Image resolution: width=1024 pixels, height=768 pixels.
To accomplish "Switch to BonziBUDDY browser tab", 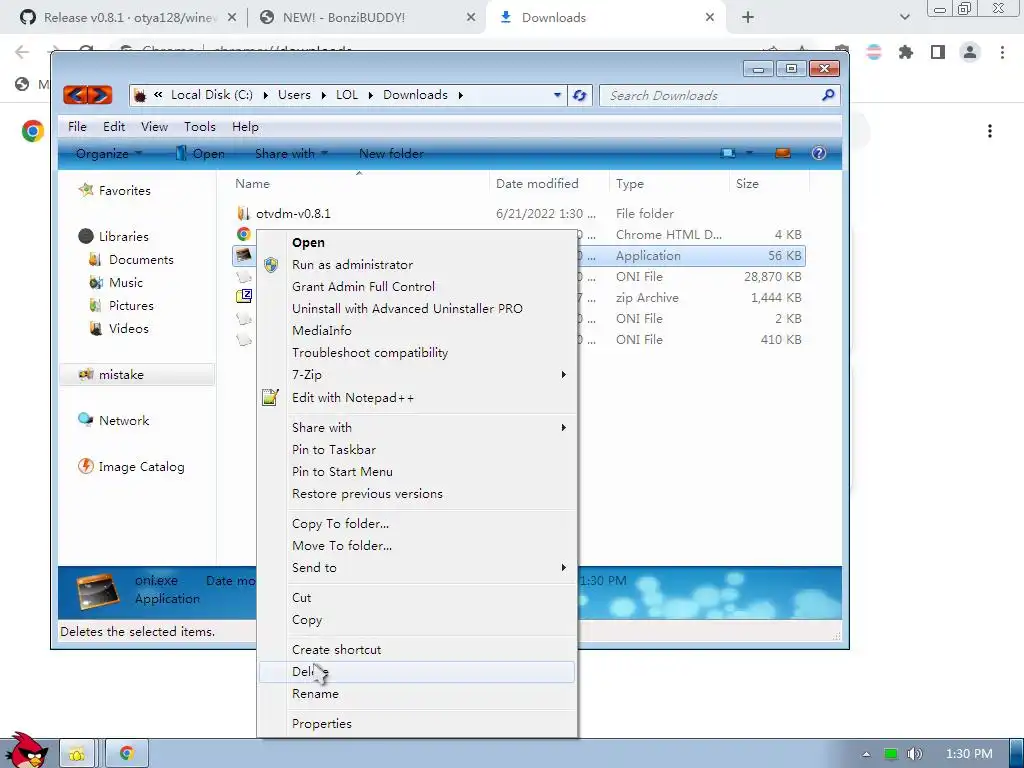I will (x=367, y=18).
